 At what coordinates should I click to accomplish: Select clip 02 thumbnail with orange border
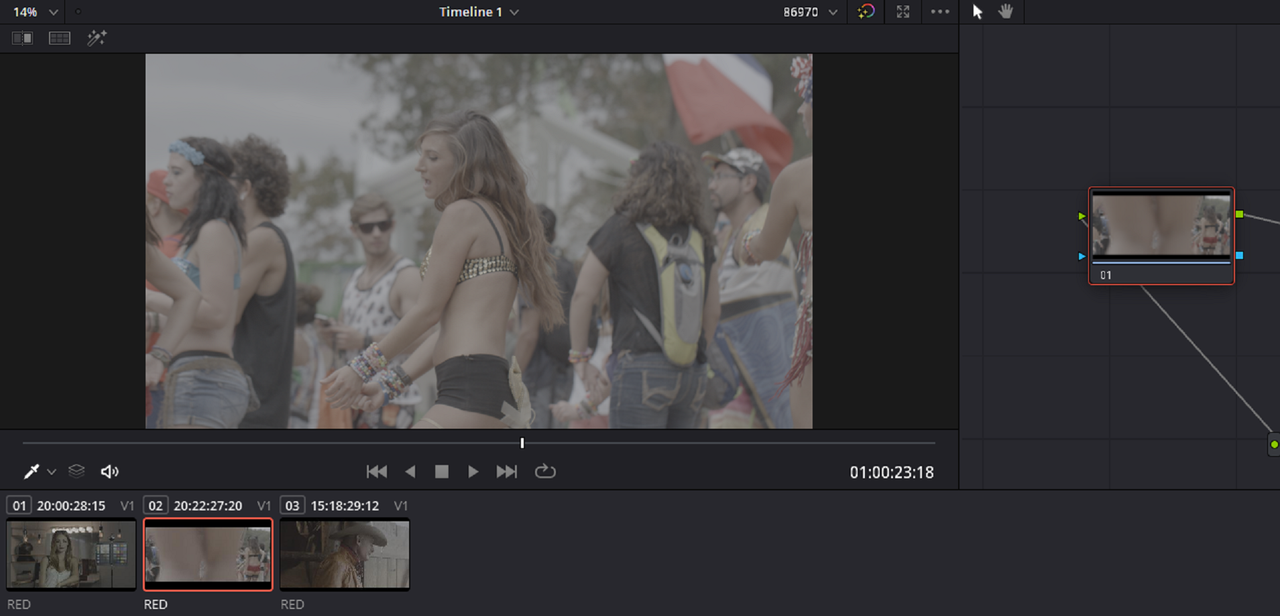click(208, 554)
